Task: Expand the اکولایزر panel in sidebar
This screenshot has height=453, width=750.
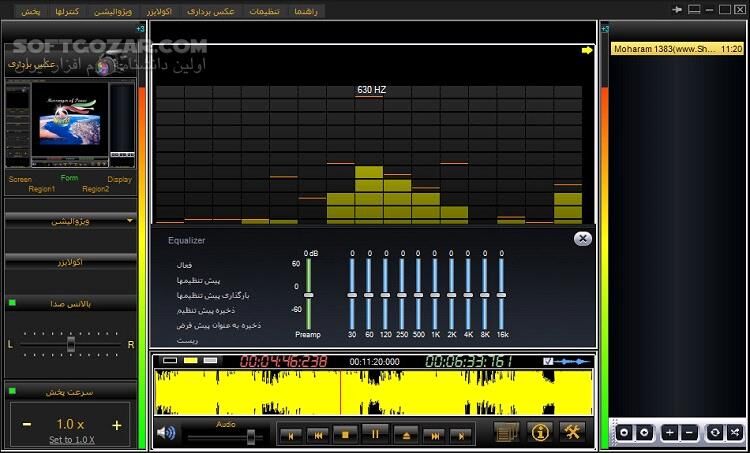Action: point(70,260)
